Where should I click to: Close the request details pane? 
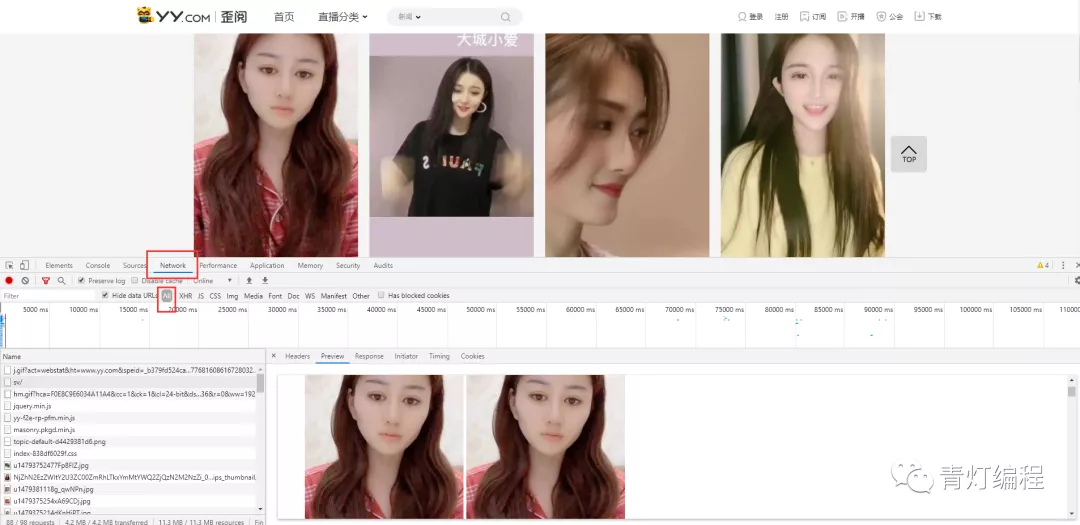coord(273,356)
